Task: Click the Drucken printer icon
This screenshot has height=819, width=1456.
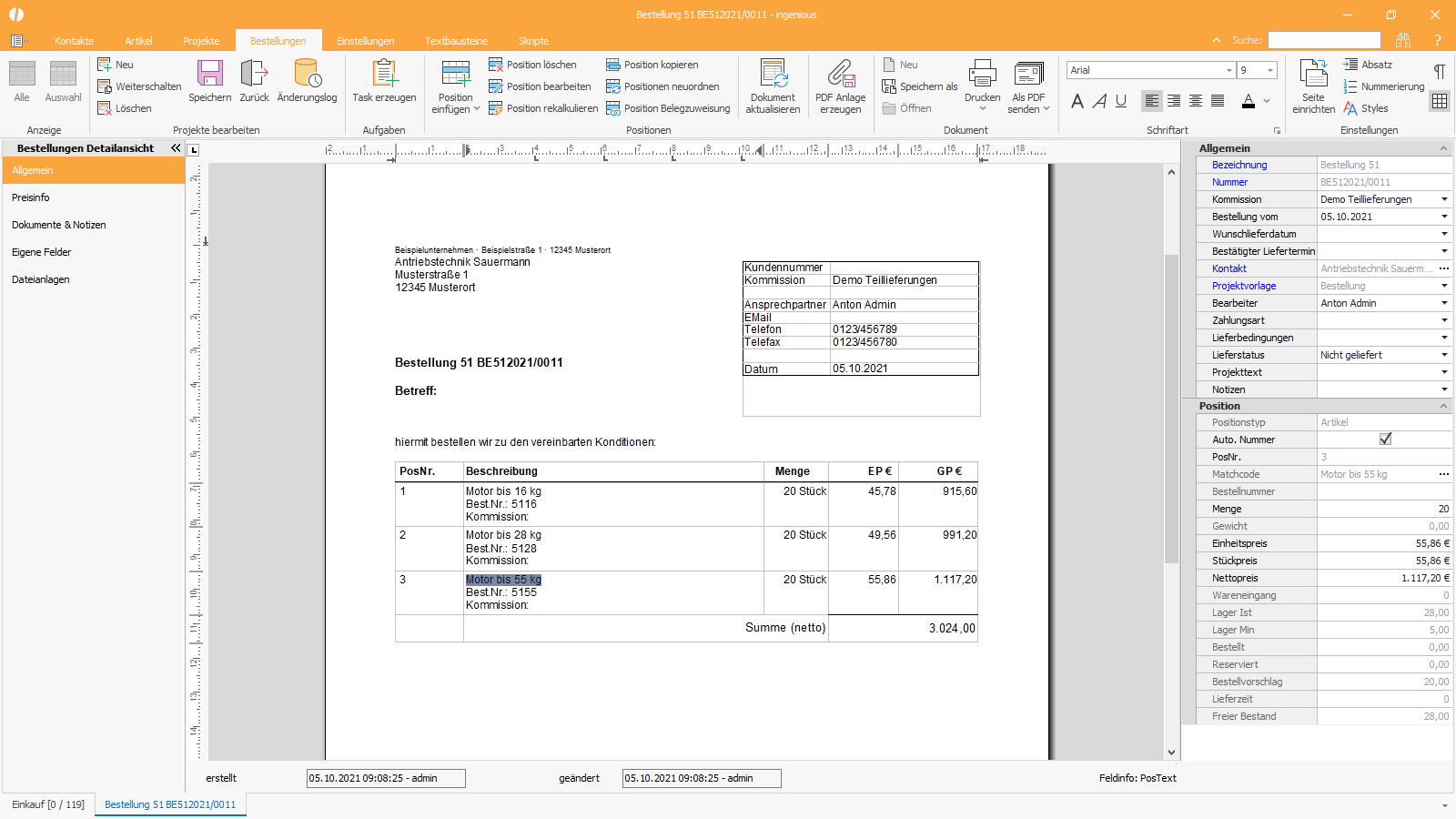Action: click(x=982, y=74)
